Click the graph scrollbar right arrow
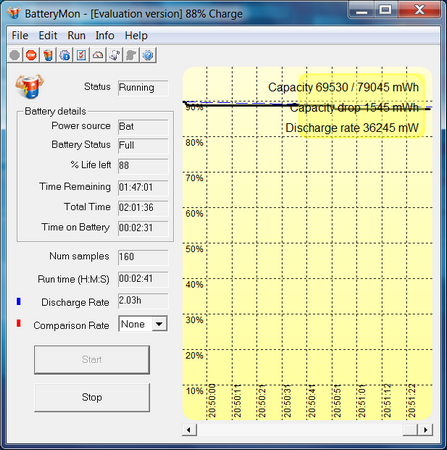 pyautogui.click(x=425, y=430)
